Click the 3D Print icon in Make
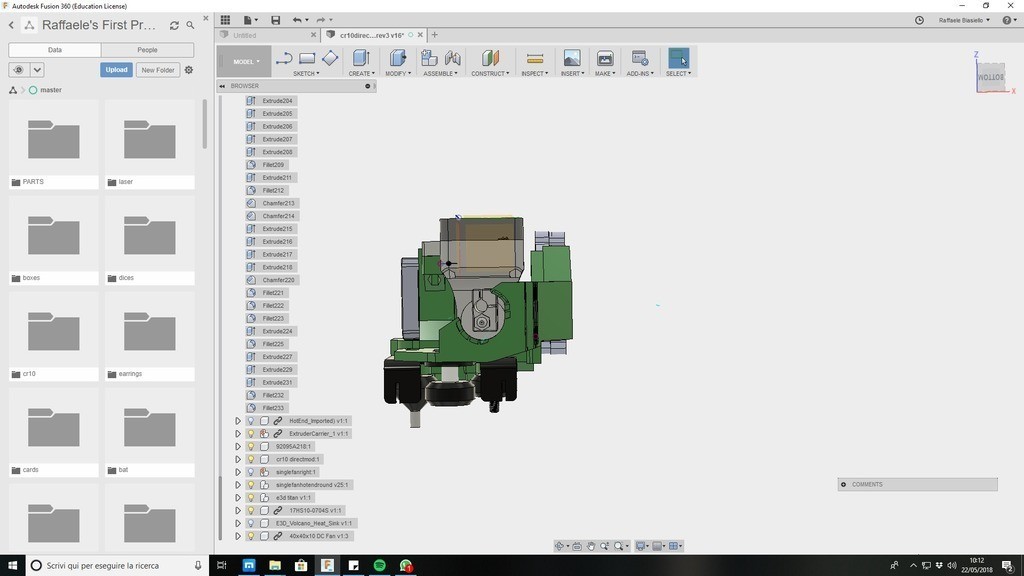The image size is (1024, 576). click(605, 58)
